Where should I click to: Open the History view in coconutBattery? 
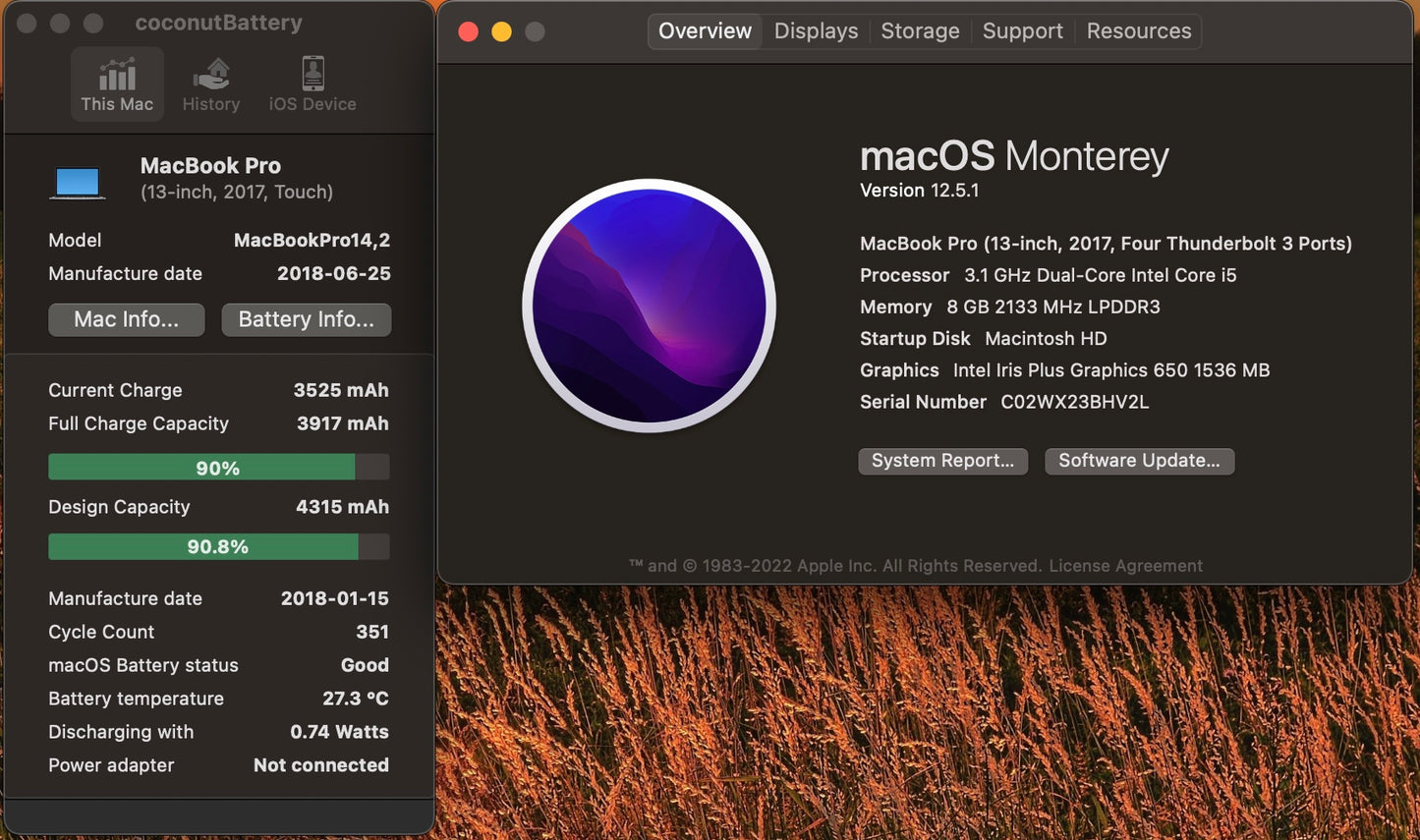(210, 83)
